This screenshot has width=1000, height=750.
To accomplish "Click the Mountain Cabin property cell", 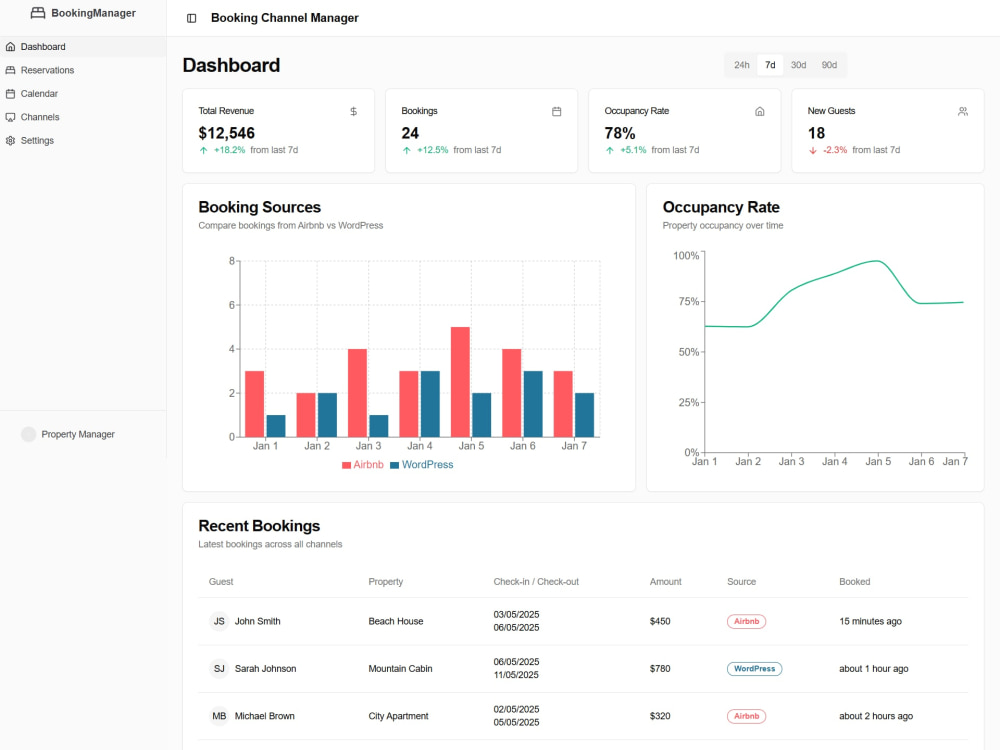I will (x=401, y=669).
